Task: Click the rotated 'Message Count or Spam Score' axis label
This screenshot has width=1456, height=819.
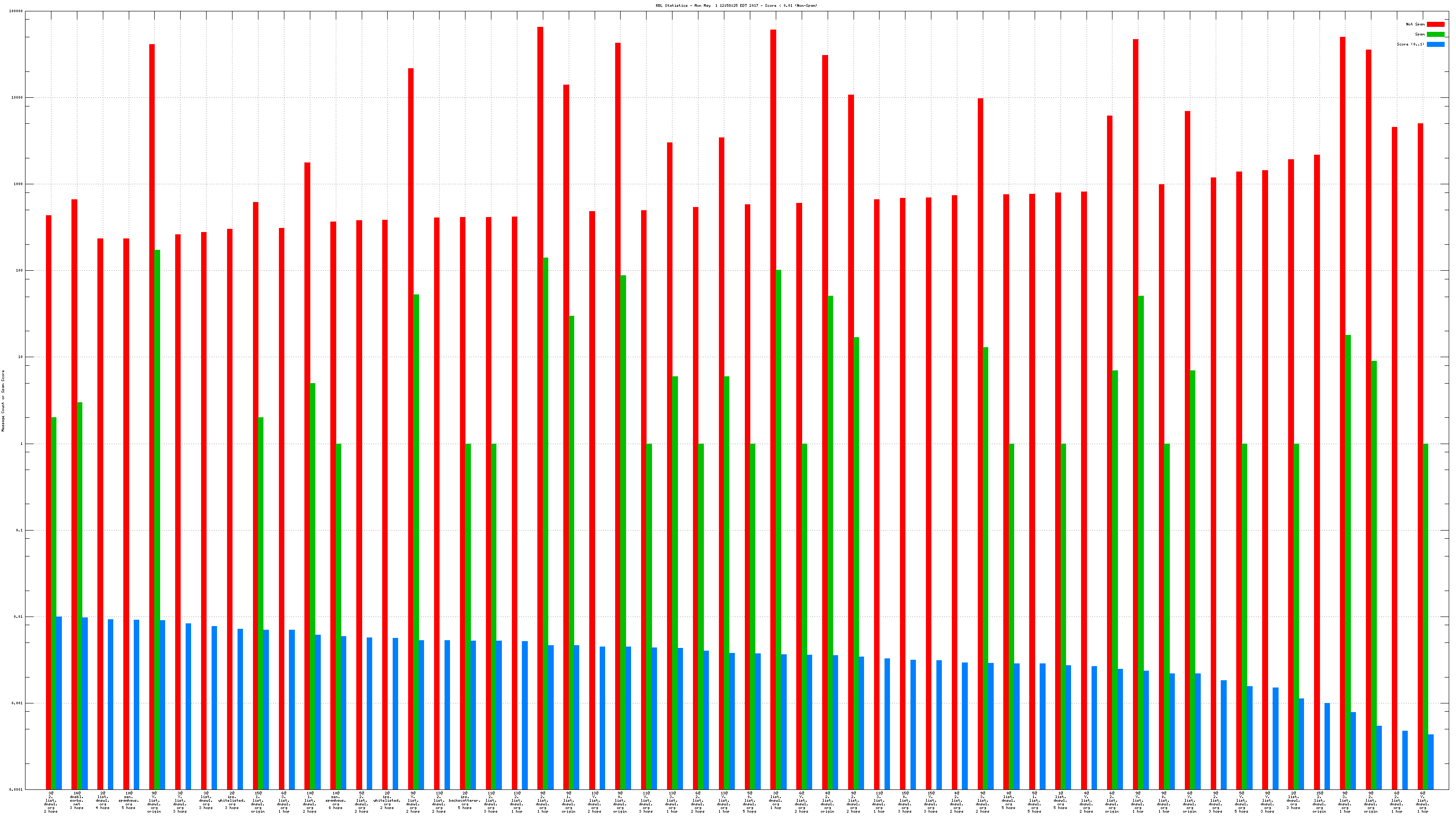Action: [x=3, y=401]
